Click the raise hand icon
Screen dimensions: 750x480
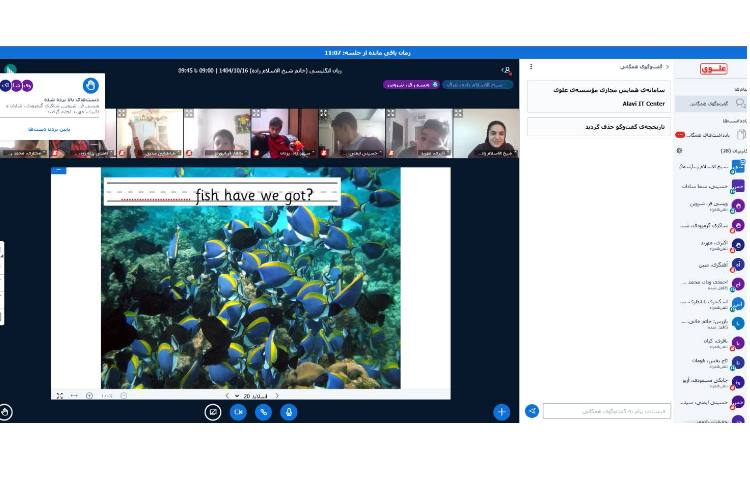6,411
